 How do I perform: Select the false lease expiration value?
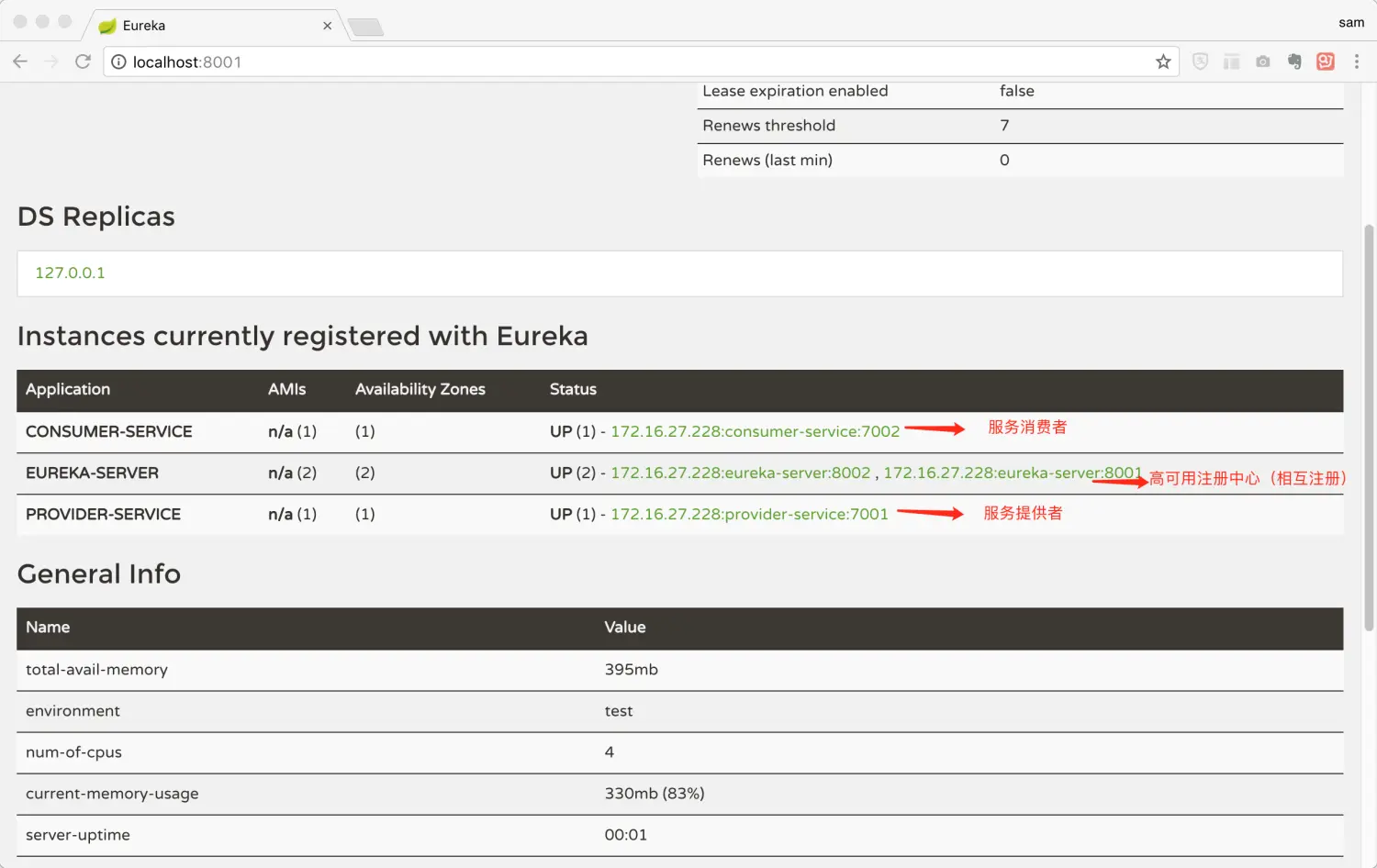(1016, 91)
